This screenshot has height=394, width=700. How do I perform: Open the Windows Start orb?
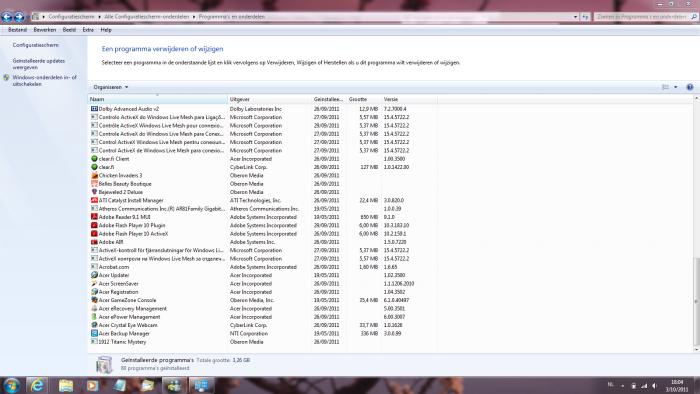[x=11, y=385]
